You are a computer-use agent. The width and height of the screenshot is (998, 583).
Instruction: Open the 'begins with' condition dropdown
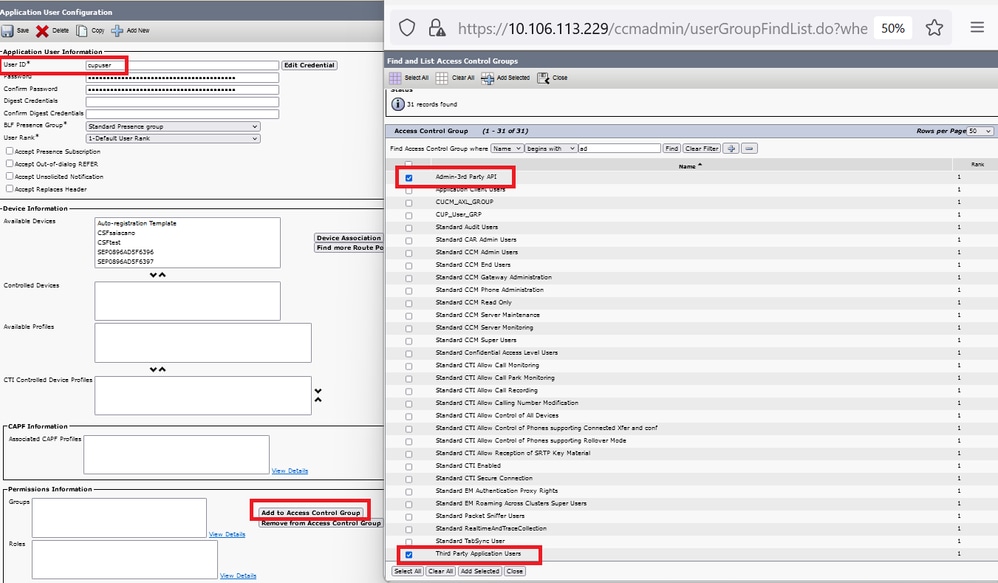coord(551,148)
